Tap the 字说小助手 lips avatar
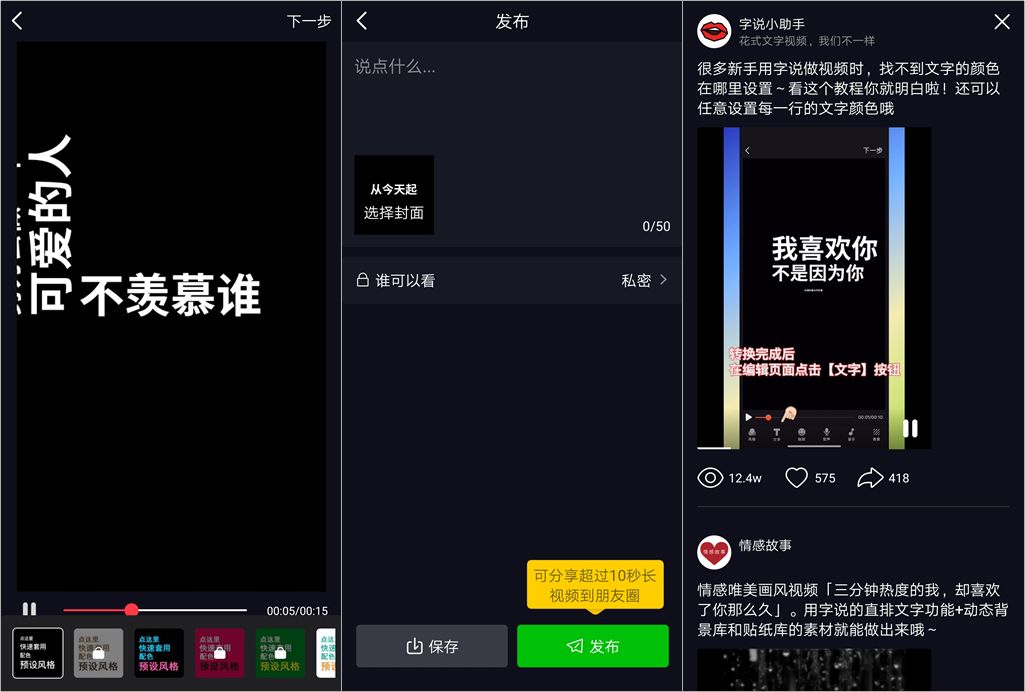Screen dimensions: 1025x692 [x=712, y=28]
